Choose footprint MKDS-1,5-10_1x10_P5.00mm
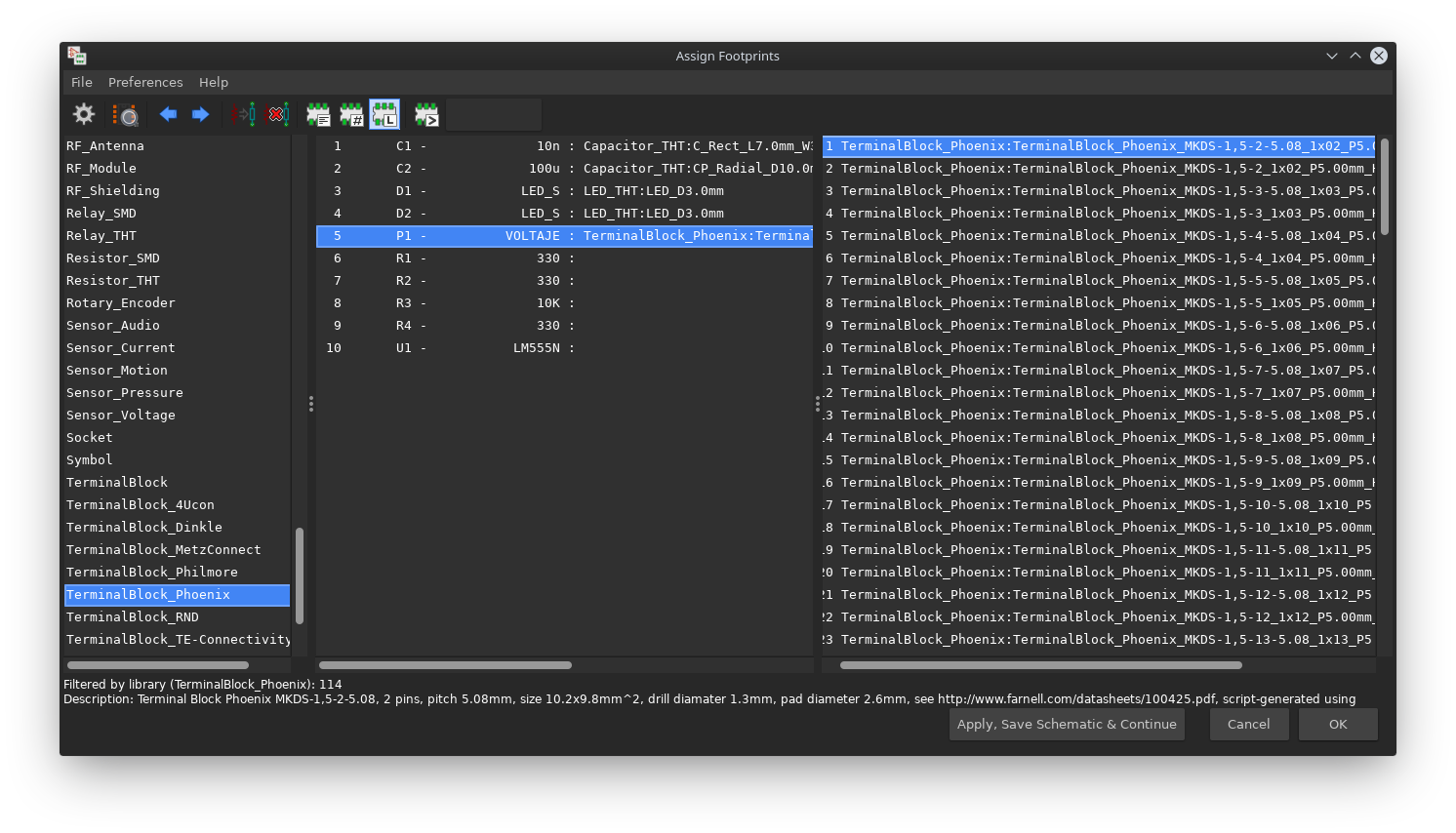 coord(1099,528)
